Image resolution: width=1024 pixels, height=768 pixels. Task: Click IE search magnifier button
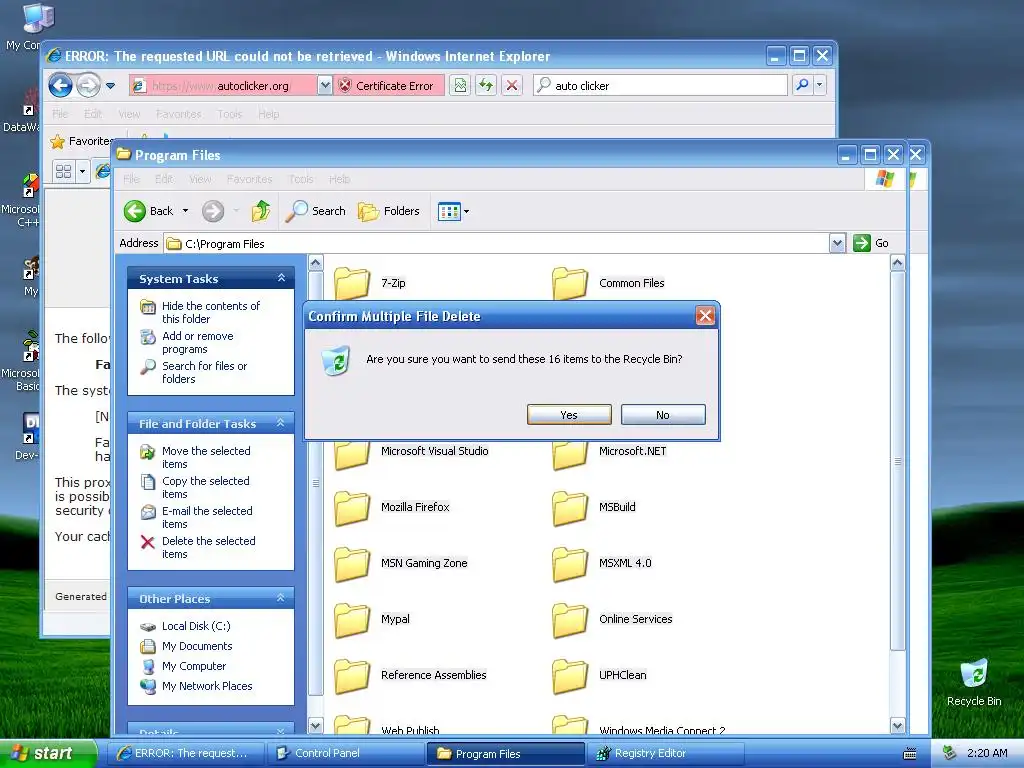[x=803, y=85]
